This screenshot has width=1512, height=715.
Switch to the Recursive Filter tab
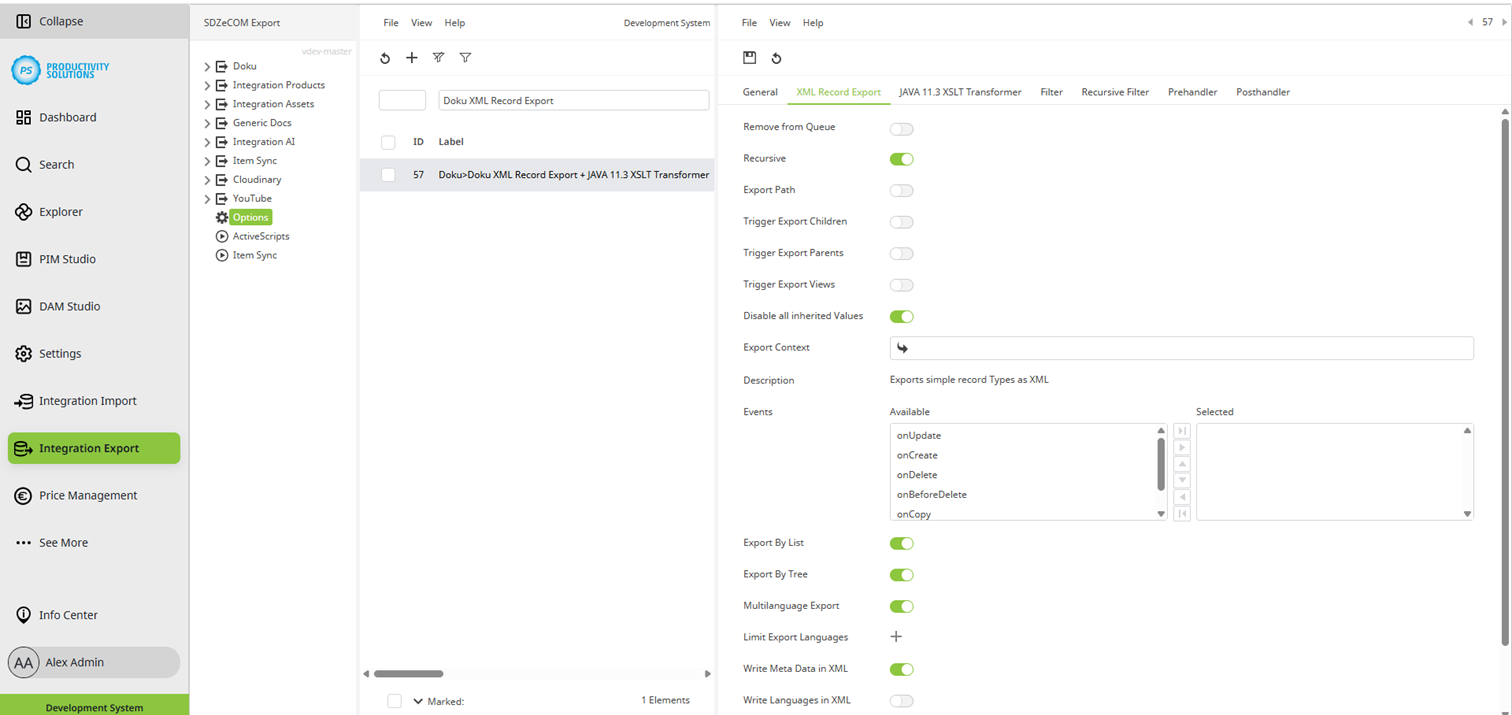(x=1115, y=91)
